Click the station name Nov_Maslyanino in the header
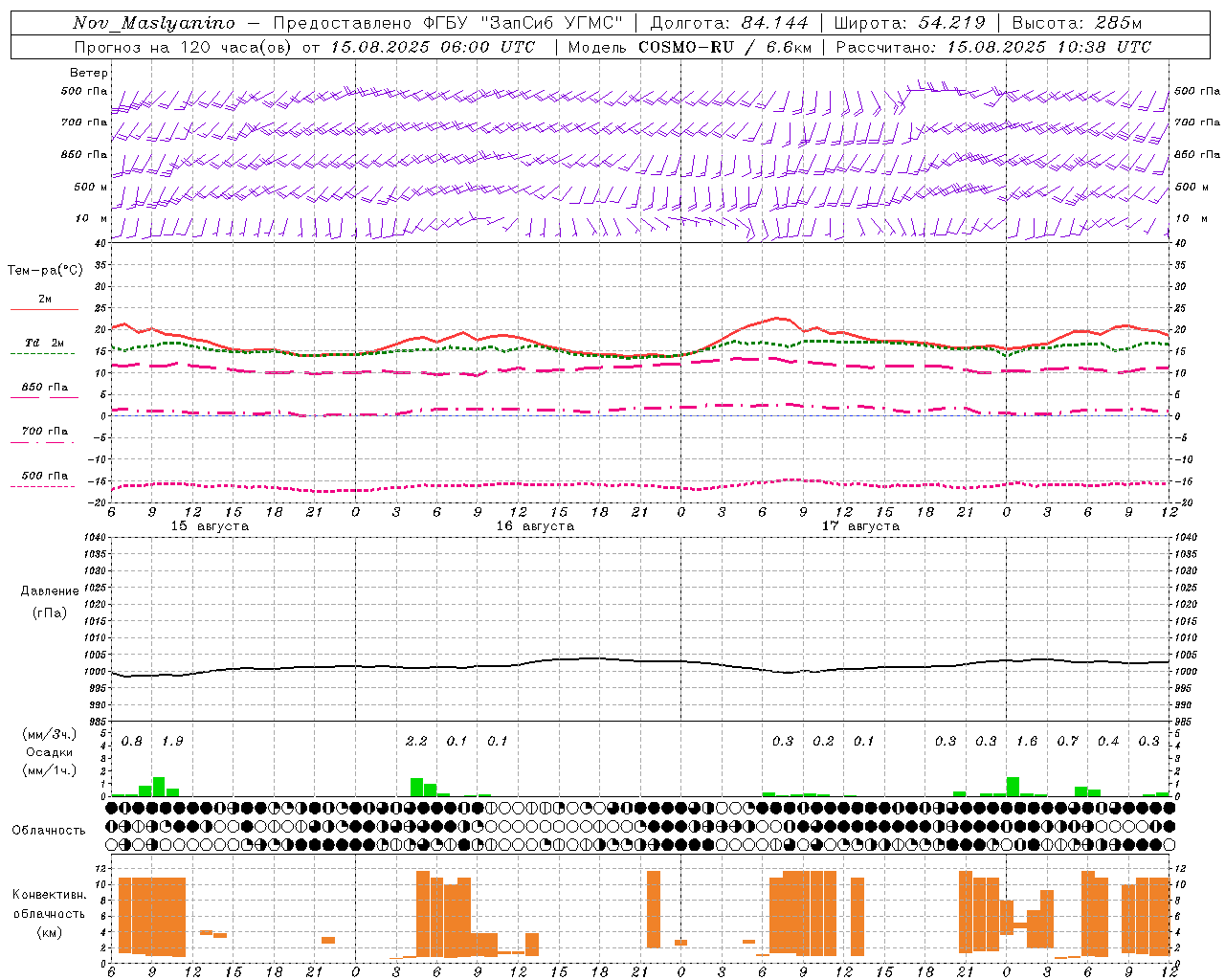1225x980 pixels. point(154,23)
